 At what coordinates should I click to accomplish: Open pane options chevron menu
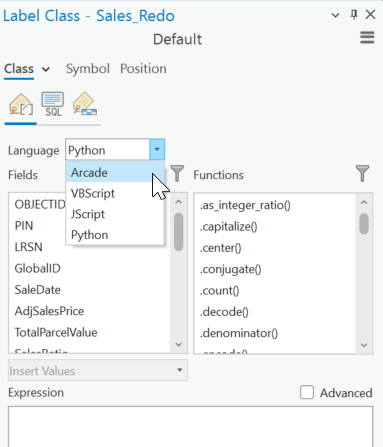(335, 15)
